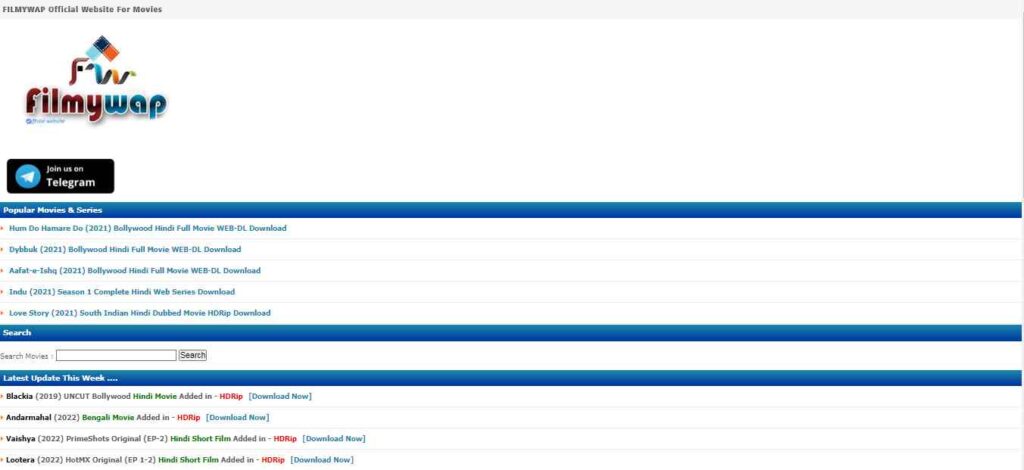
Task: Click FILMYWAP Official Website For Movies heading
Action: (x=82, y=9)
